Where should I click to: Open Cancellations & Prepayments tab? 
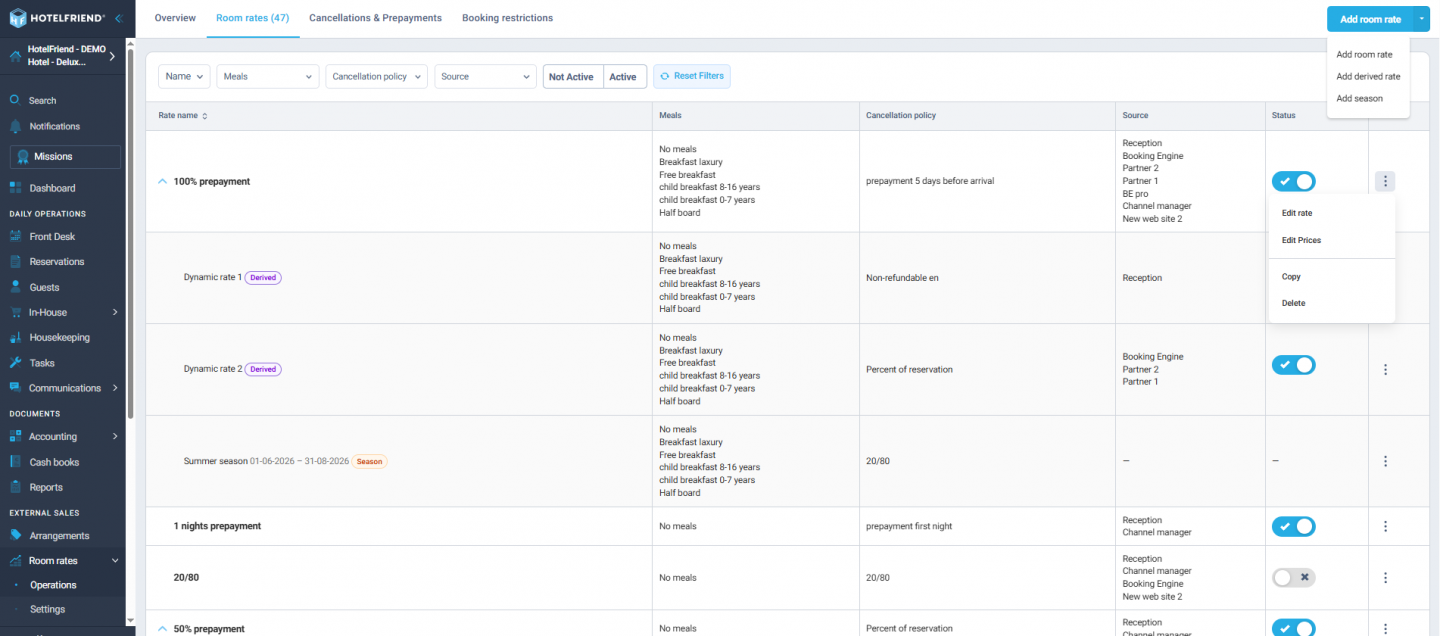(x=375, y=18)
